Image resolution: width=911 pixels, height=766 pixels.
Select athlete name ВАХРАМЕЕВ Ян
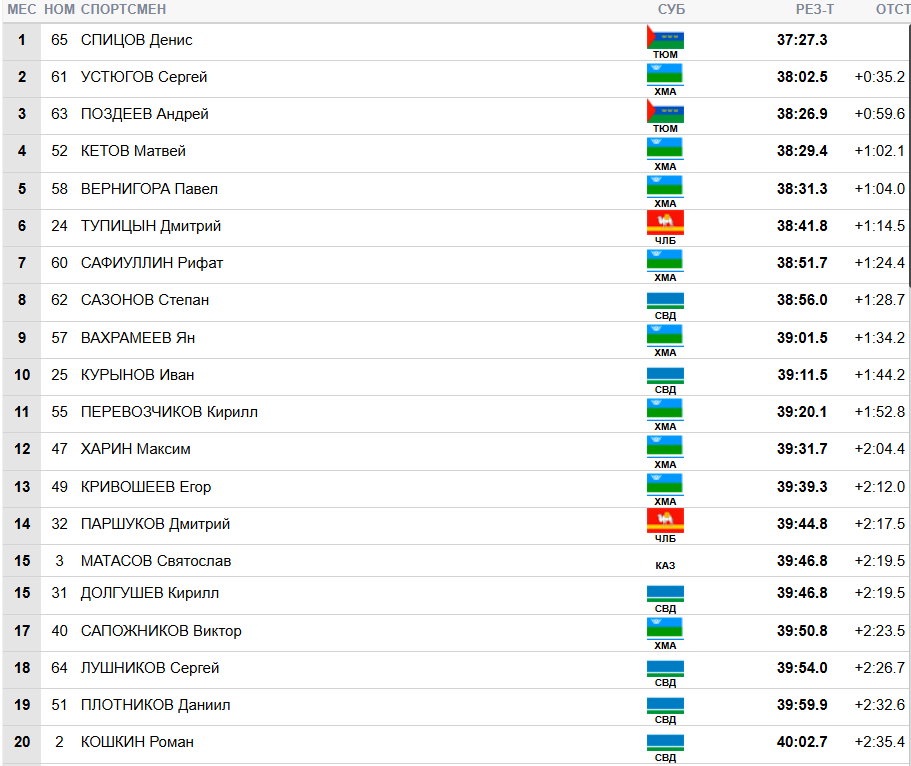[138, 338]
